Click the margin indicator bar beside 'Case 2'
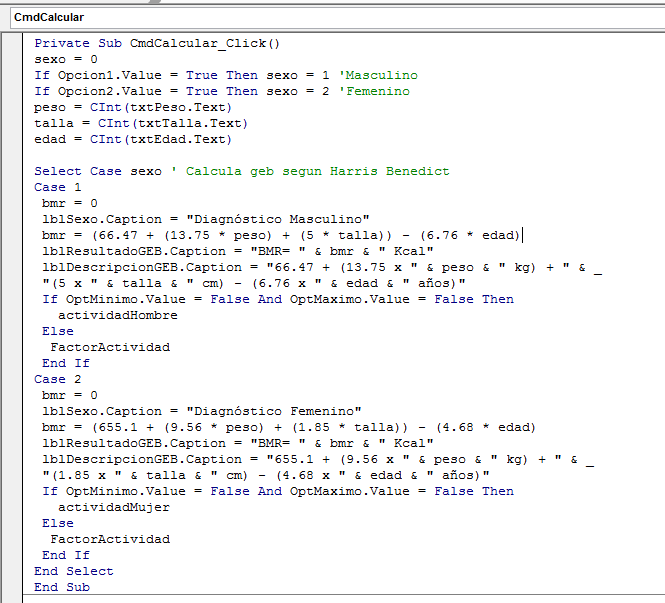 [12, 380]
